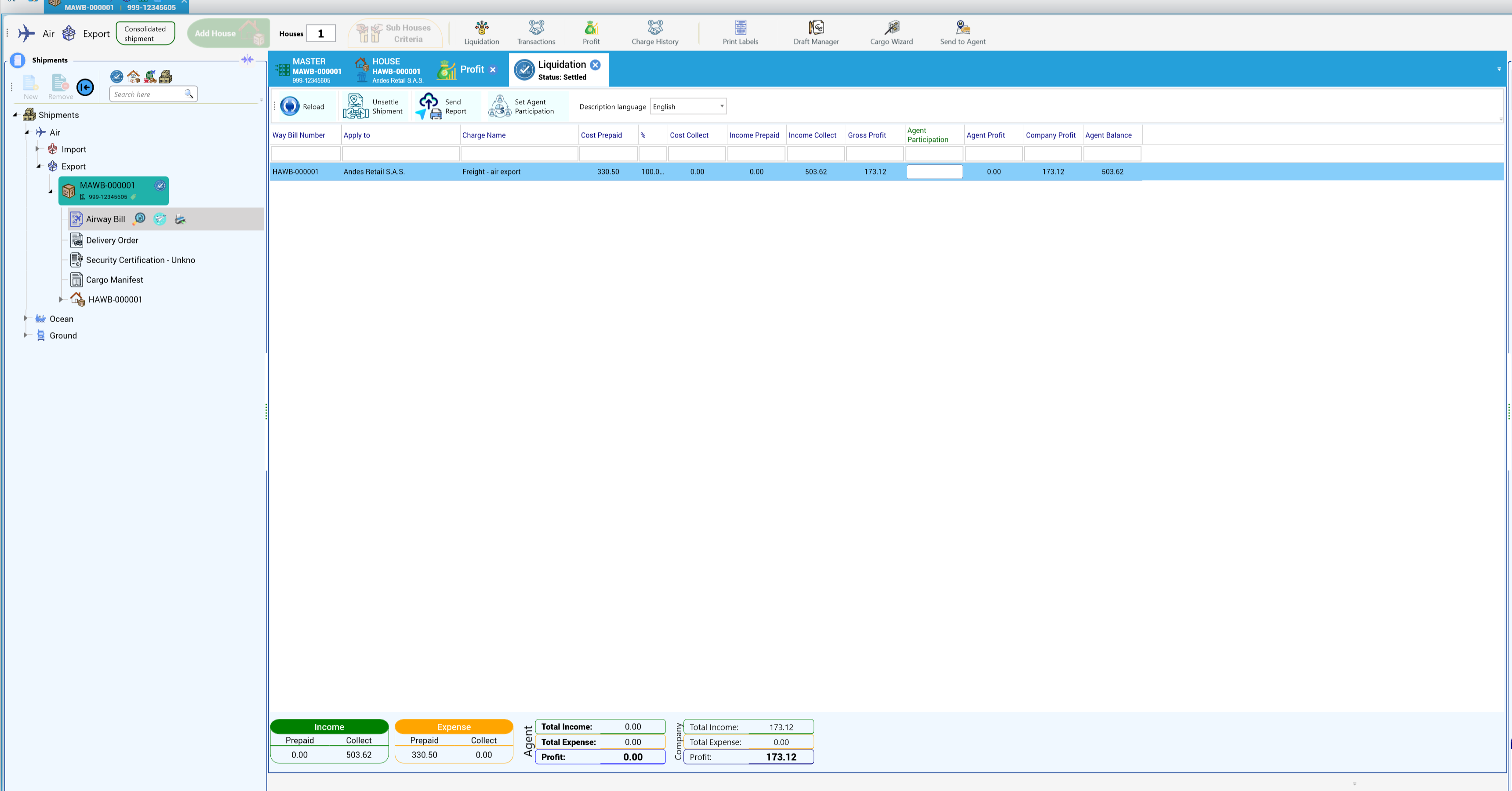The image size is (1512, 791).
Task: Click the shipments Search here field
Action: (x=153, y=94)
